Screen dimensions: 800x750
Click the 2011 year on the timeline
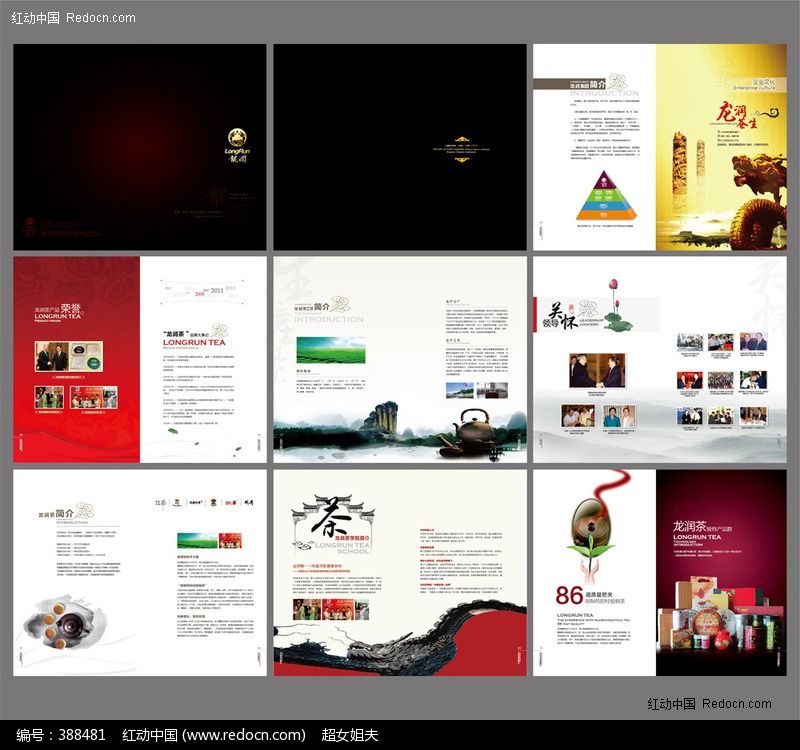click(x=217, y=290)
